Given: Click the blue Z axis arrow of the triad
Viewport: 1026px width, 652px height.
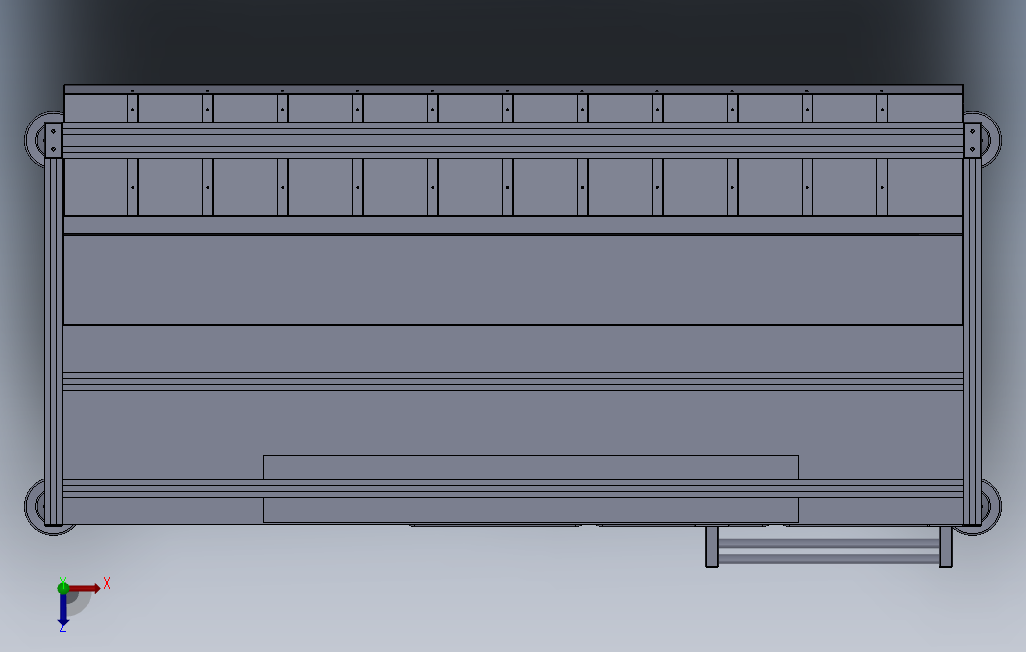Looking at the screenshot, I should point(63,610).
